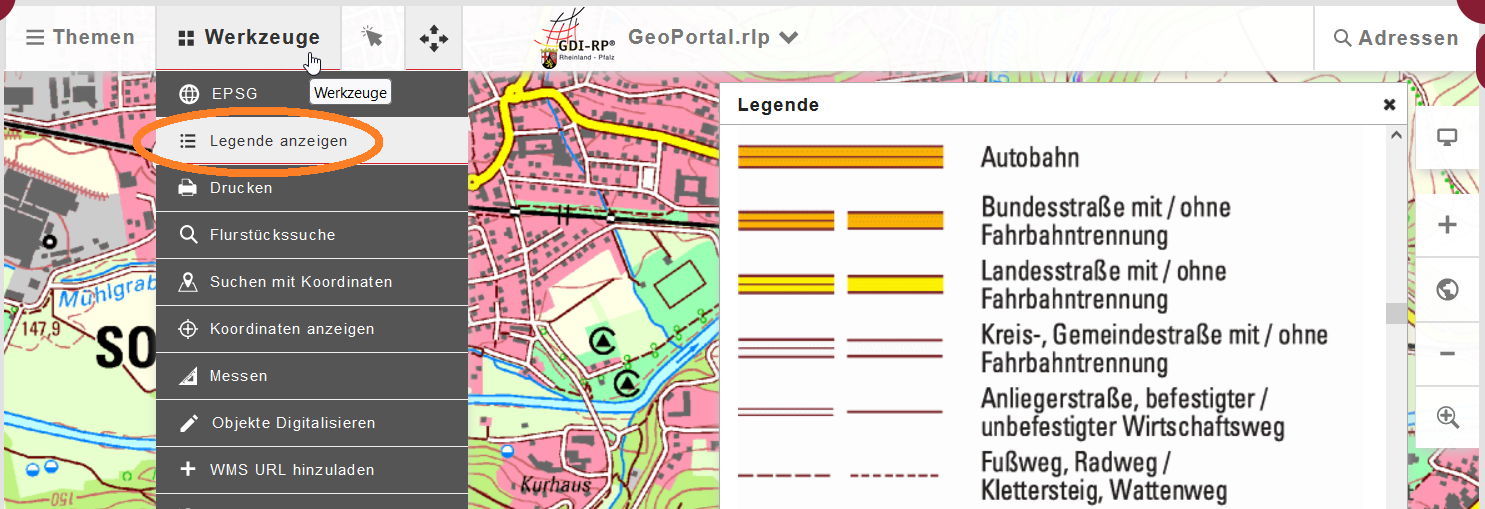Zoom out with the minus button
Screen dimensions: 1485x509
[x=1447, y=354]
